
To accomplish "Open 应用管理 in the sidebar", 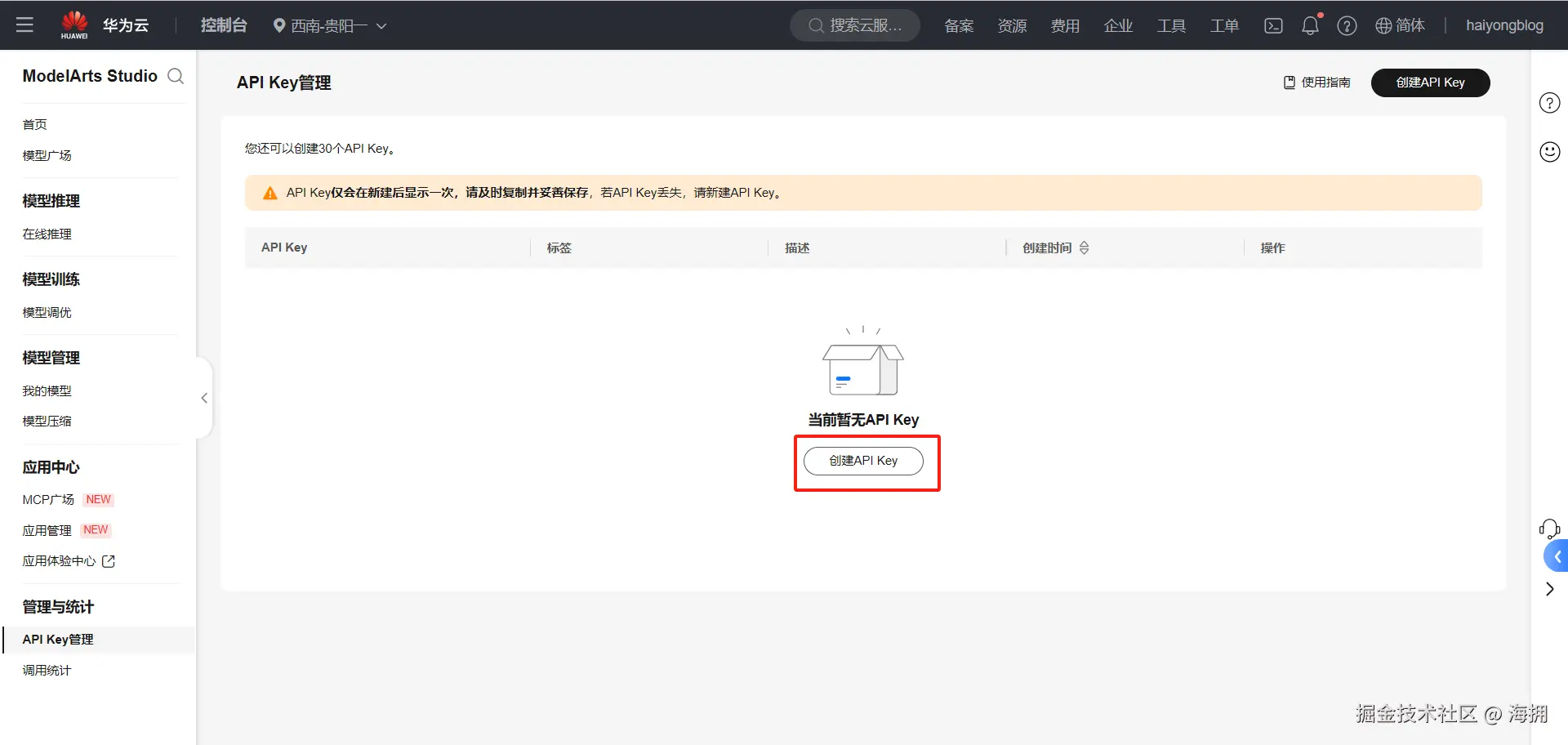I will tap(47, 530).
